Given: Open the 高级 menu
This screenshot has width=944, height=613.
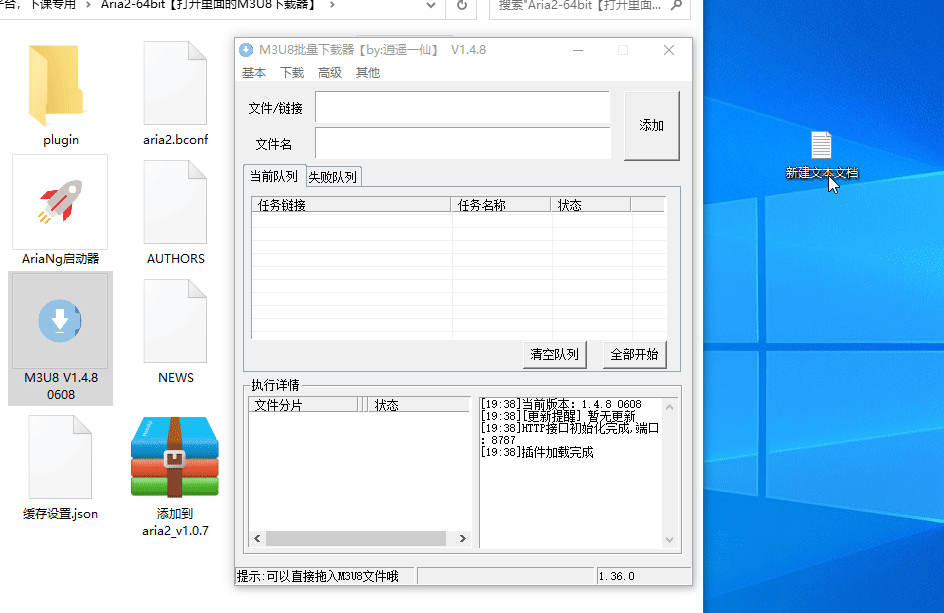Looking at the screenshot, I should pos(330,73).
